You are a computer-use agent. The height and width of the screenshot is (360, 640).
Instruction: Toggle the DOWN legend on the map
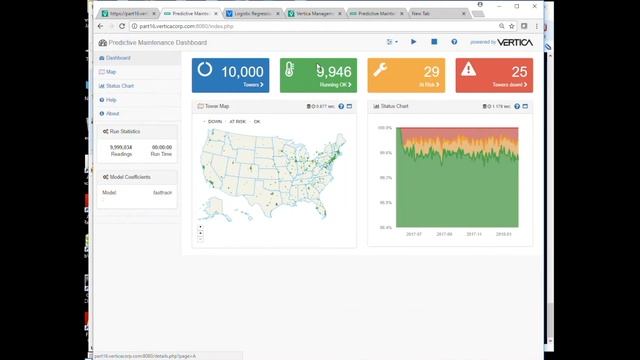(x=213, y=122)
